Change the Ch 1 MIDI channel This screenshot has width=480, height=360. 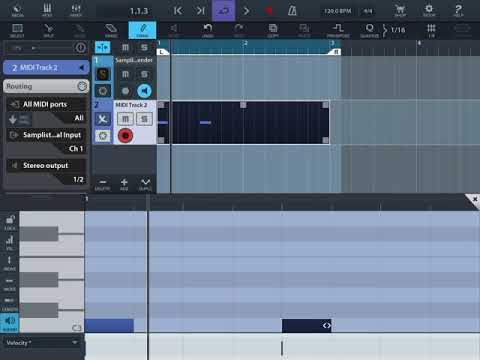coord(76,149)
